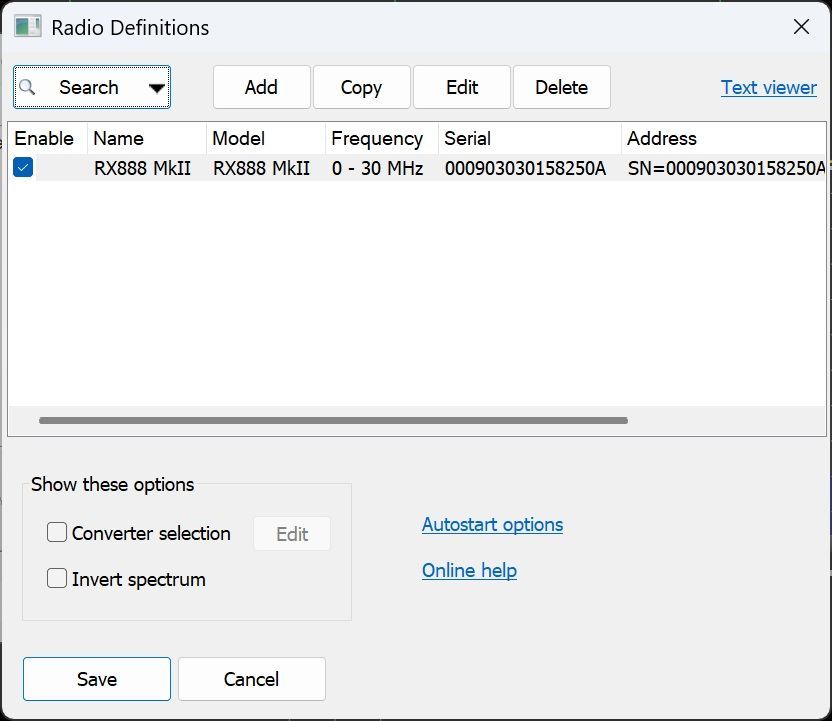Click the magnifier icon in Search box
The height and width of the screenshot is (721, 832).
pos(28,87)
